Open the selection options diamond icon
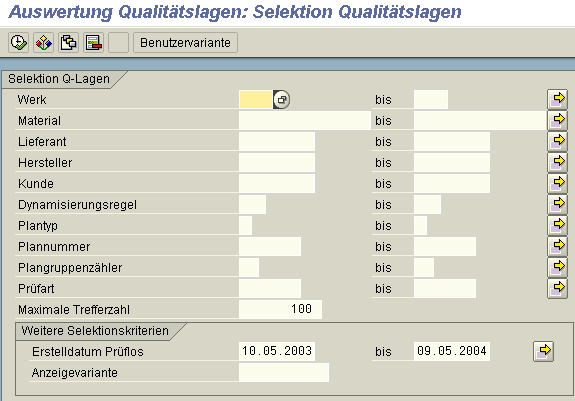575x401 pixels. (44, 43)
